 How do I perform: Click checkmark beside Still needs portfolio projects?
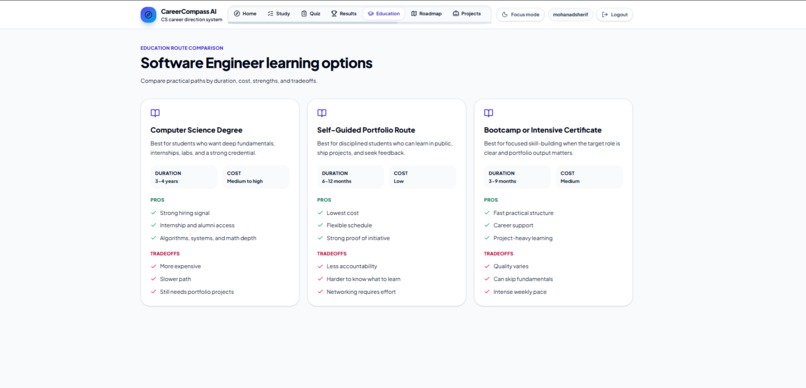coord(153,292)
